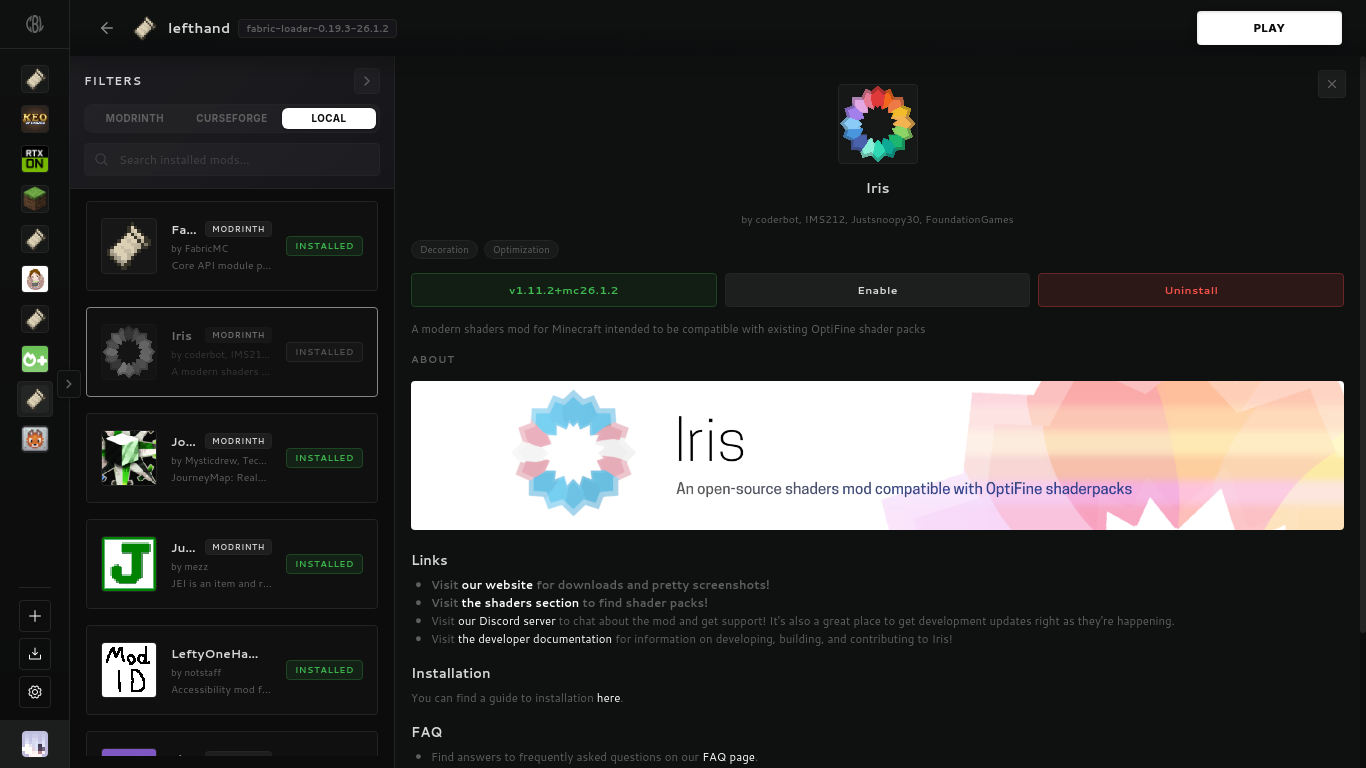Click the "by mezz" author text
The height and width of the screenshot is (768, 1366).
[190, 567]
